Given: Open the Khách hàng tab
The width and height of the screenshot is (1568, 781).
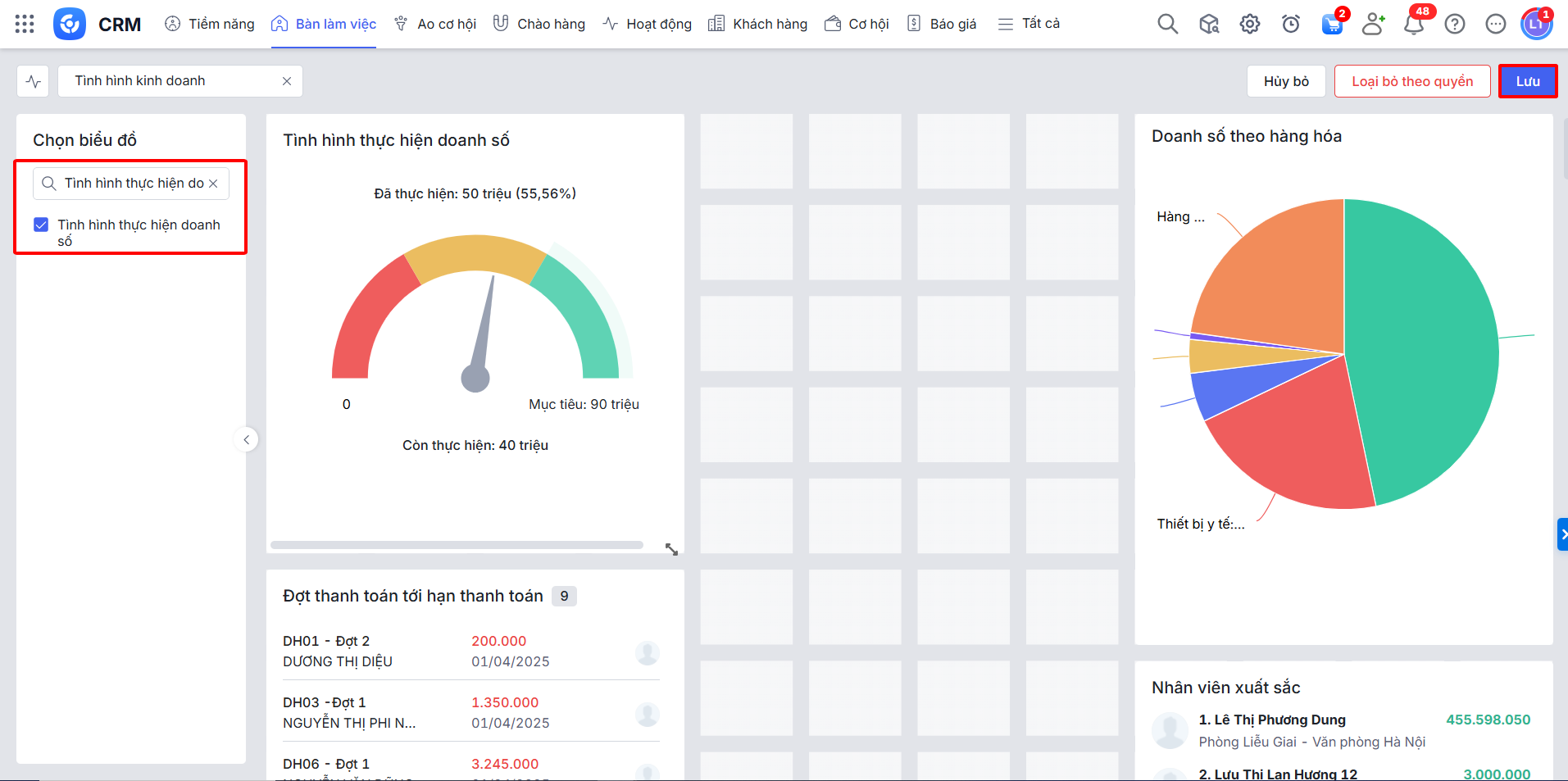Looking at the screenshot, I should [758, 24].
